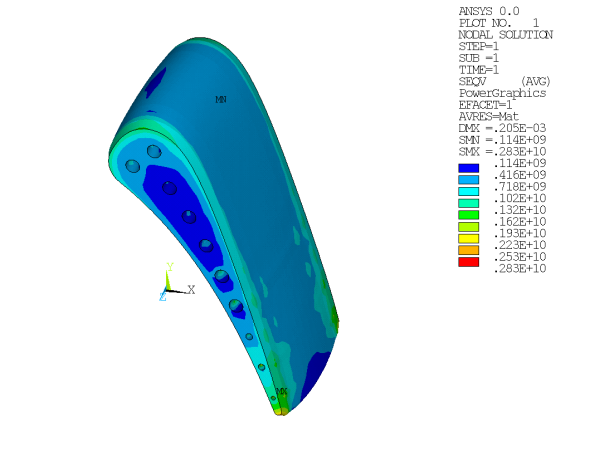
Task: Click the 'SEQV (AVG)' text
Action: point(505,81)
